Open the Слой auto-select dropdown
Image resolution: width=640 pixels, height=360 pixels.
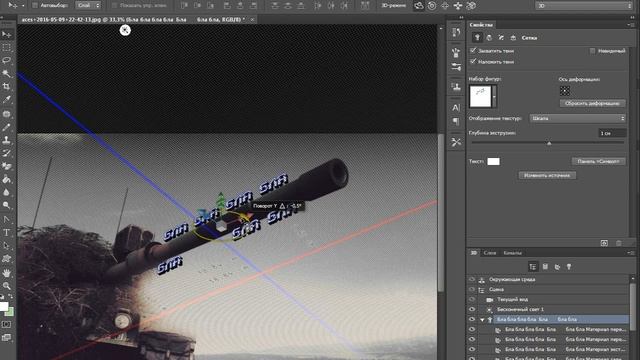point(88,5)
